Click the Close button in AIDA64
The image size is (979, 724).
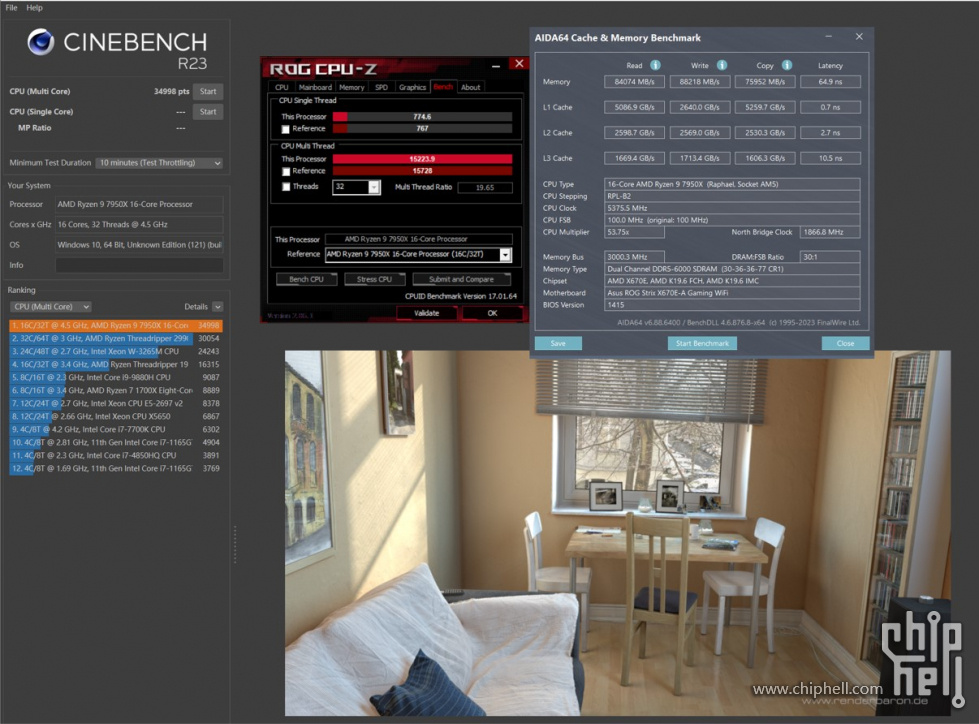click(845, 343)
